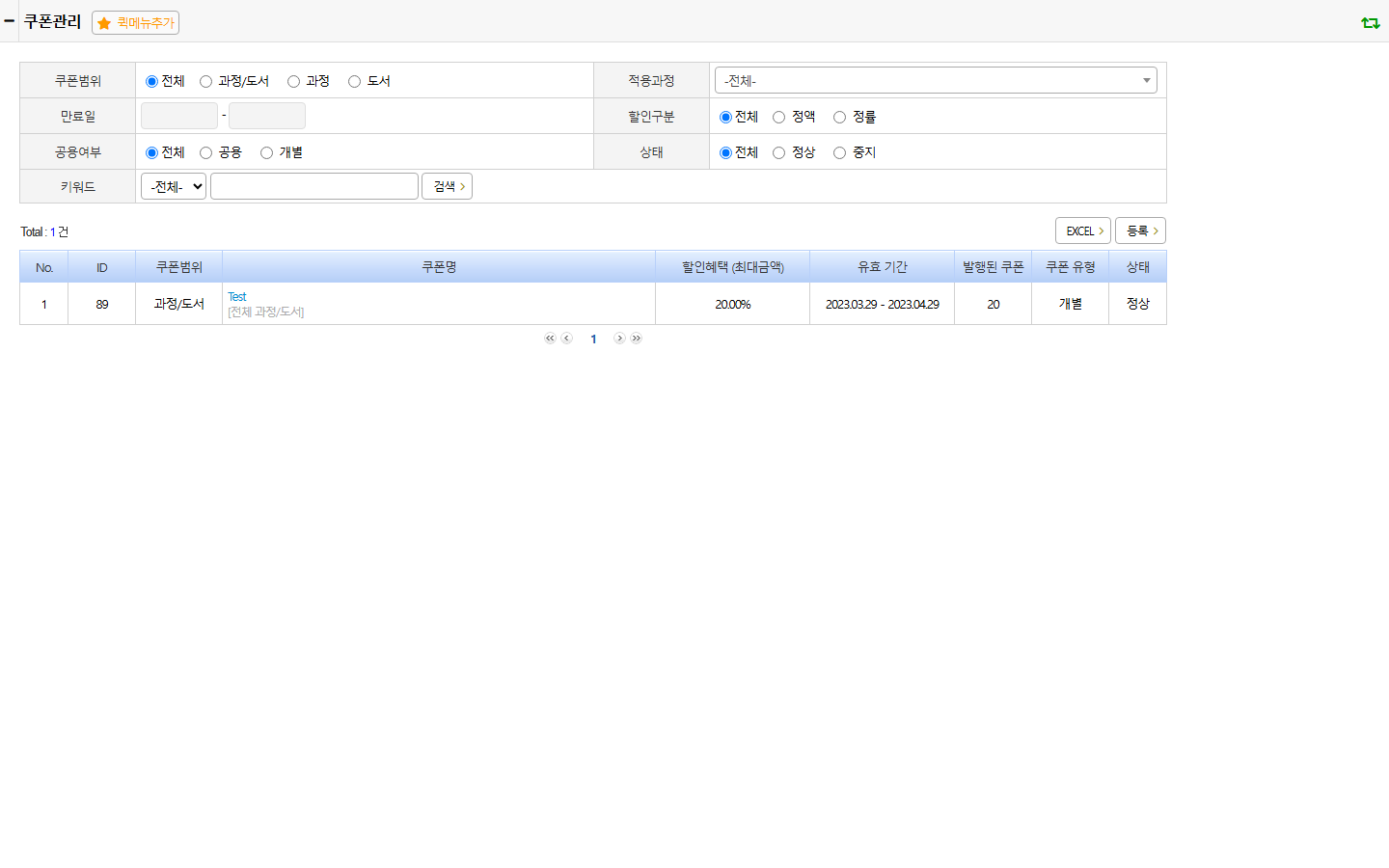Collapse the 쿠폰관리 panel dash icon
Image resolution: width=1389 pixels, height=868 pixels.
9,20
